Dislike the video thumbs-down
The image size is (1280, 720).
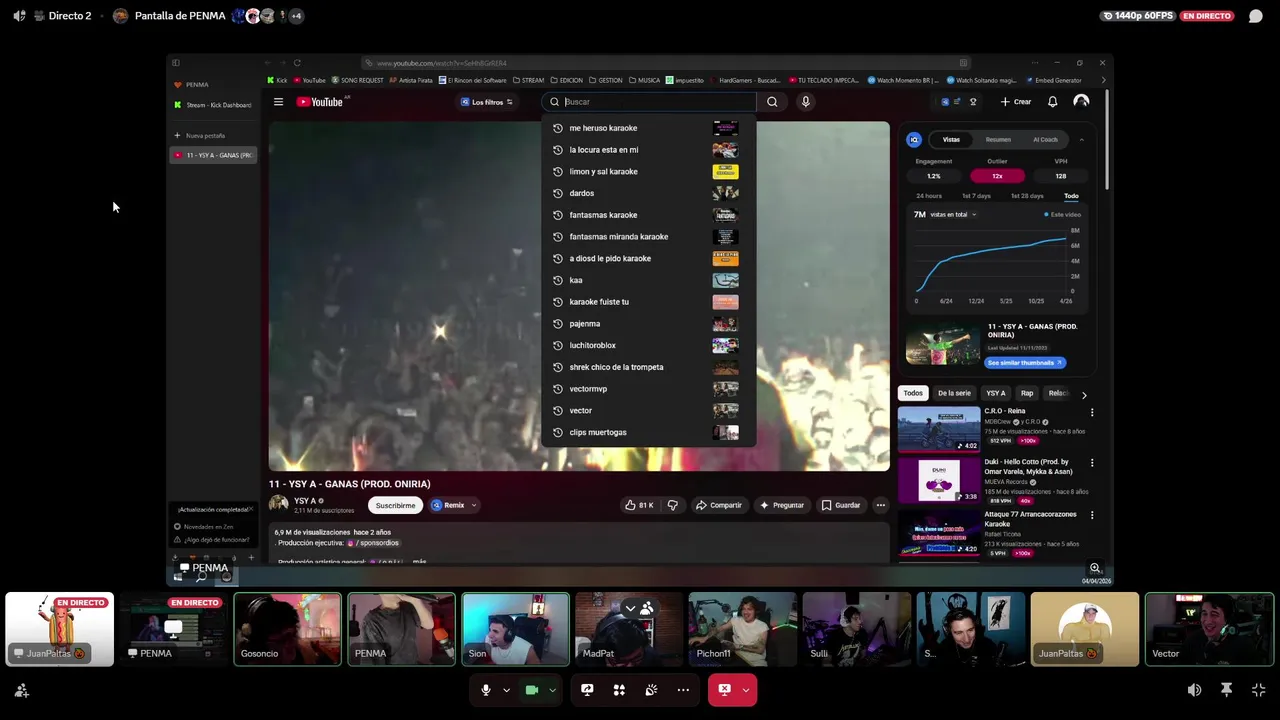pos(672,505)
